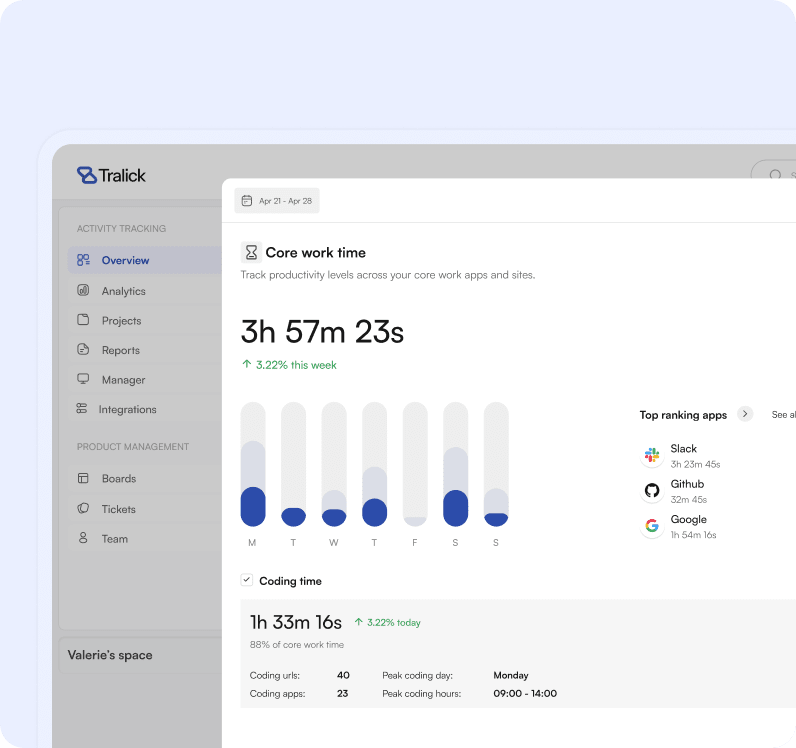
Task: Click the Integrations icon in sidebar
Action: [x=82, y=409]
